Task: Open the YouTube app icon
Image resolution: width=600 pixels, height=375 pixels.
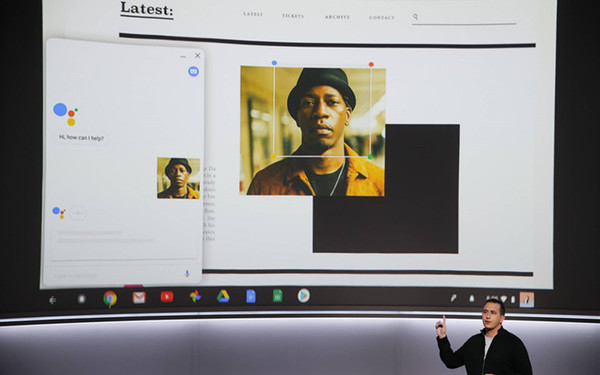Action: coord(167,297)
